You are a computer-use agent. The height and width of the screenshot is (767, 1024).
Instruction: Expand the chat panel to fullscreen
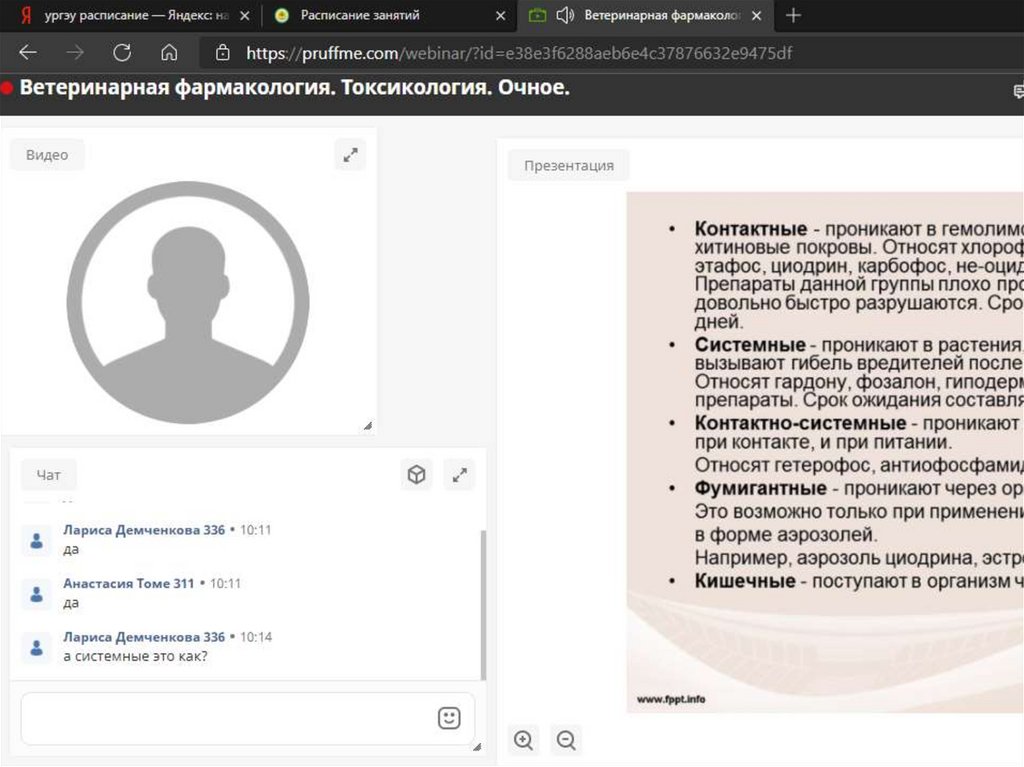[459, 475]
